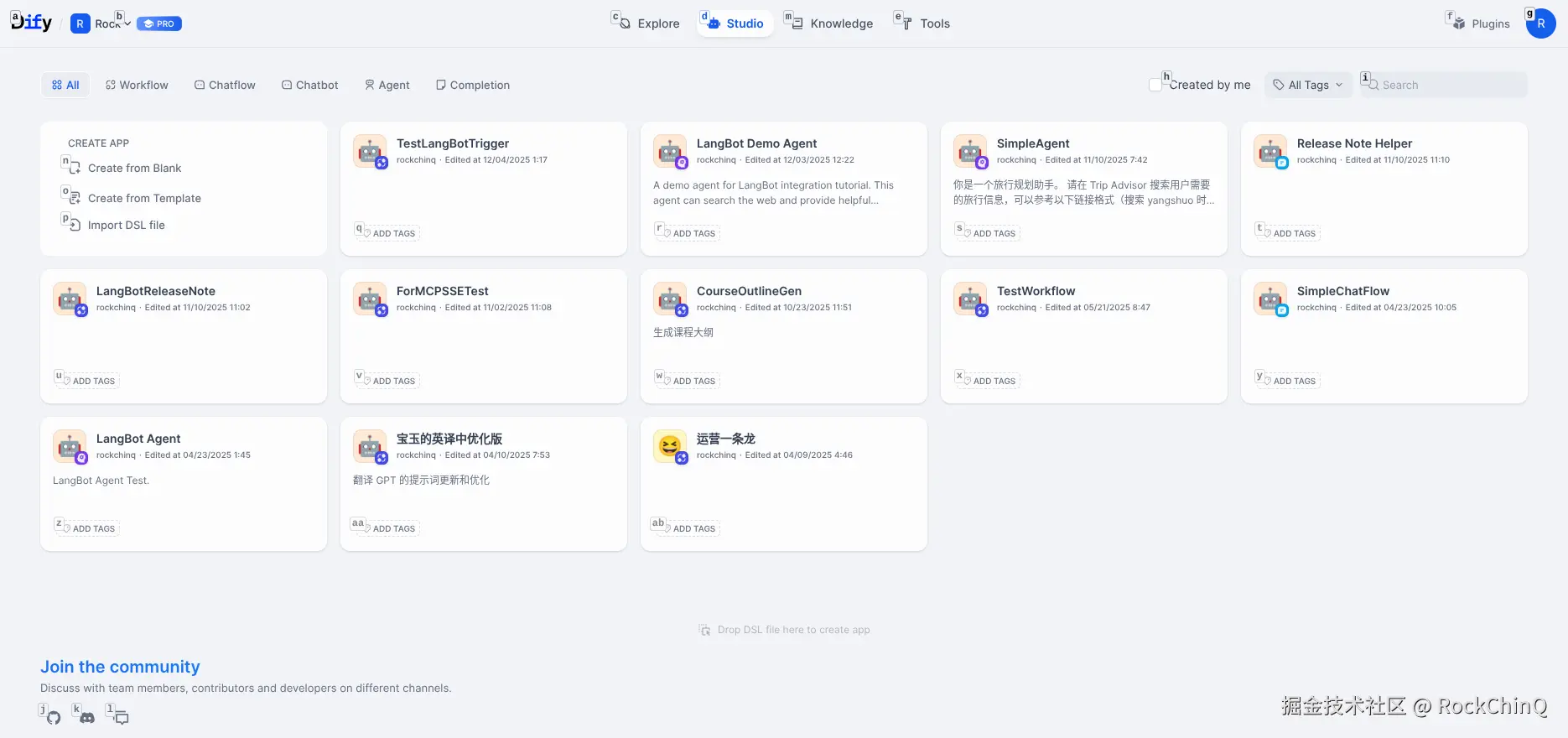Open the 宝玉的英译中优化版 app icon
This screenshot has height=738, width=1568.
370,447
